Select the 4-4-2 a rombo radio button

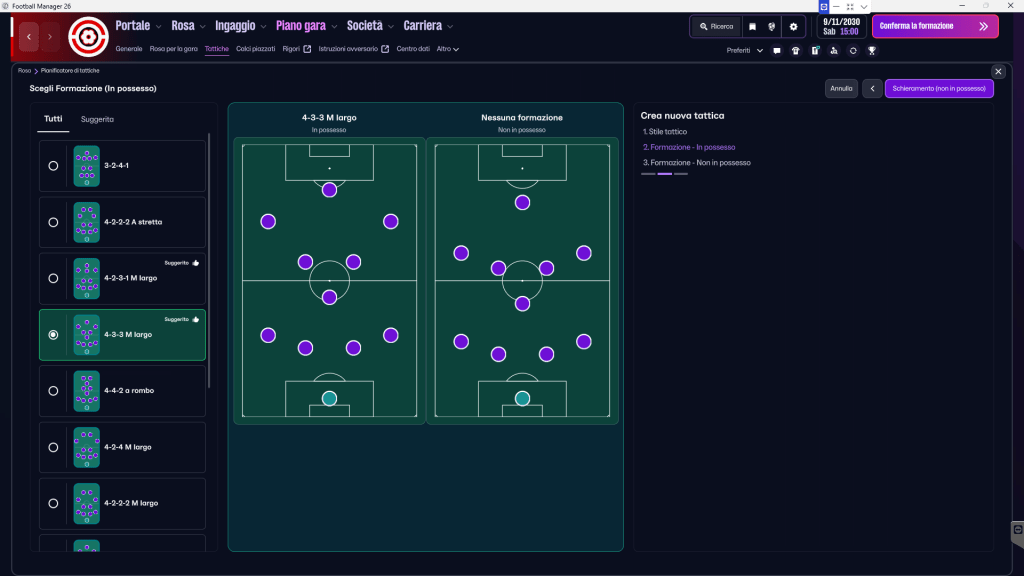pos(53,391)
